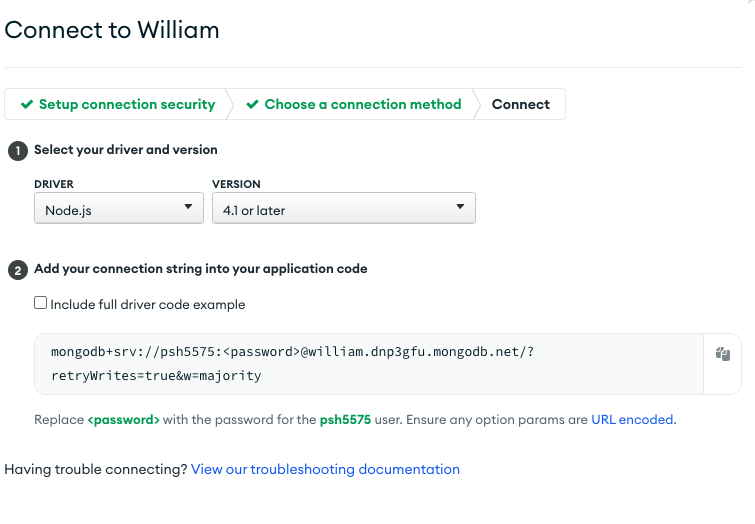
Task: Click Add your connection string heading
Action: click(x=201, y=269)
